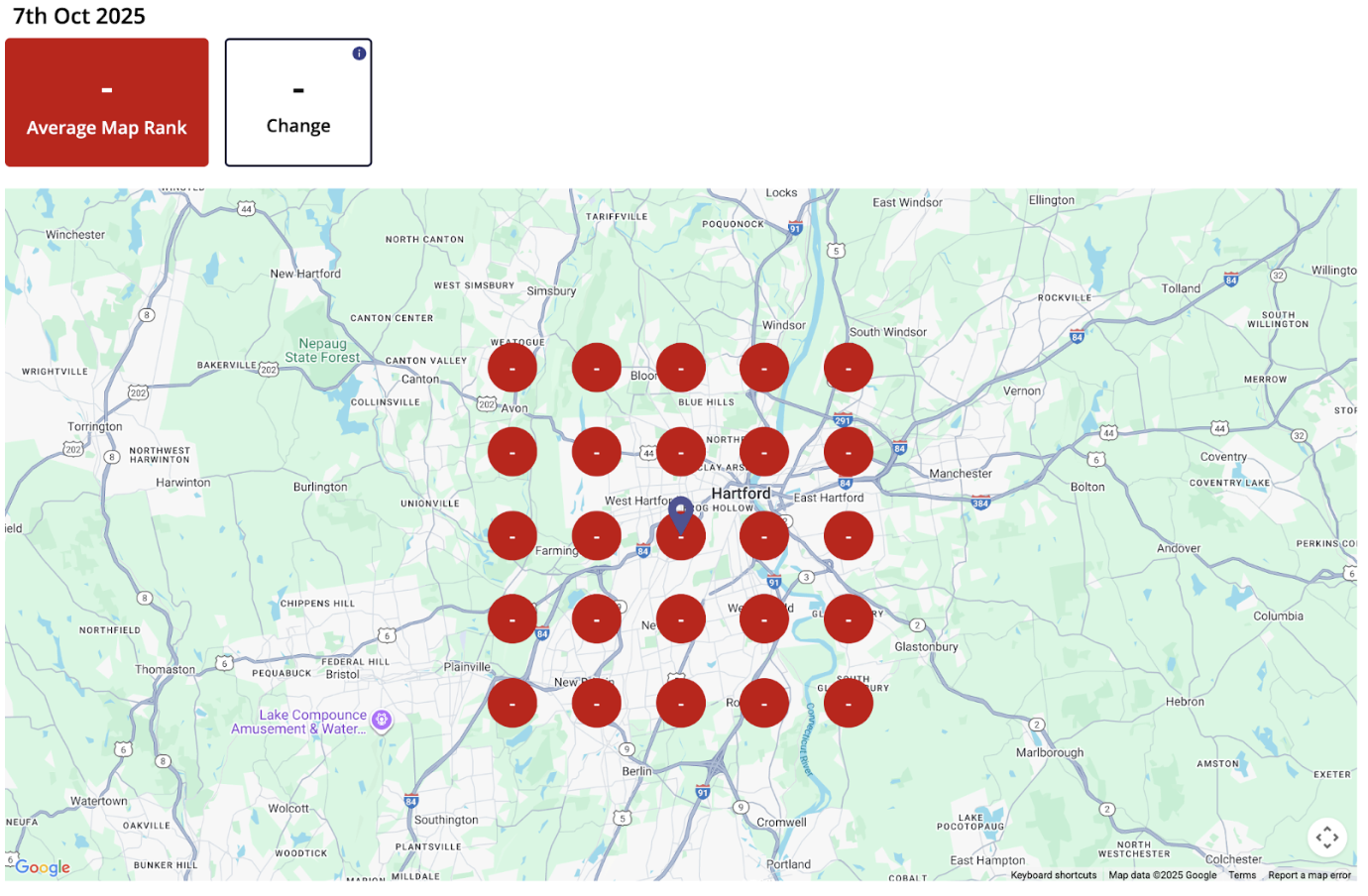Select the bottom-left grid pin near Plainville

click(x=513, y=702)
